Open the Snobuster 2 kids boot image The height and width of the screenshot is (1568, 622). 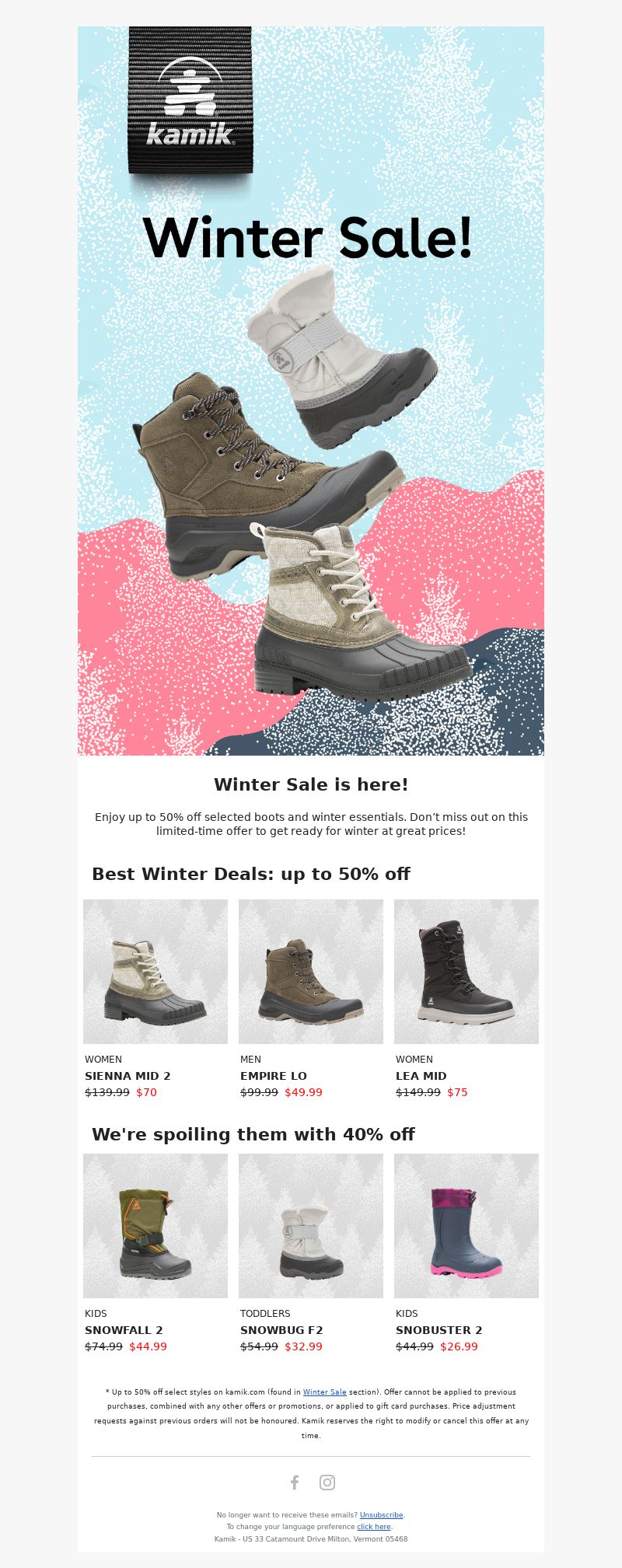pyautogui.click(x=466, y=1226)
